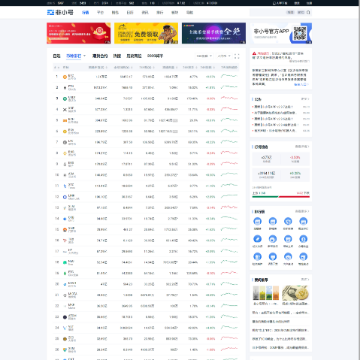This screenshot has width=360, height=360.
Task: Expand the arrow beside the highlighted table tab
Action: pos(84,56)
